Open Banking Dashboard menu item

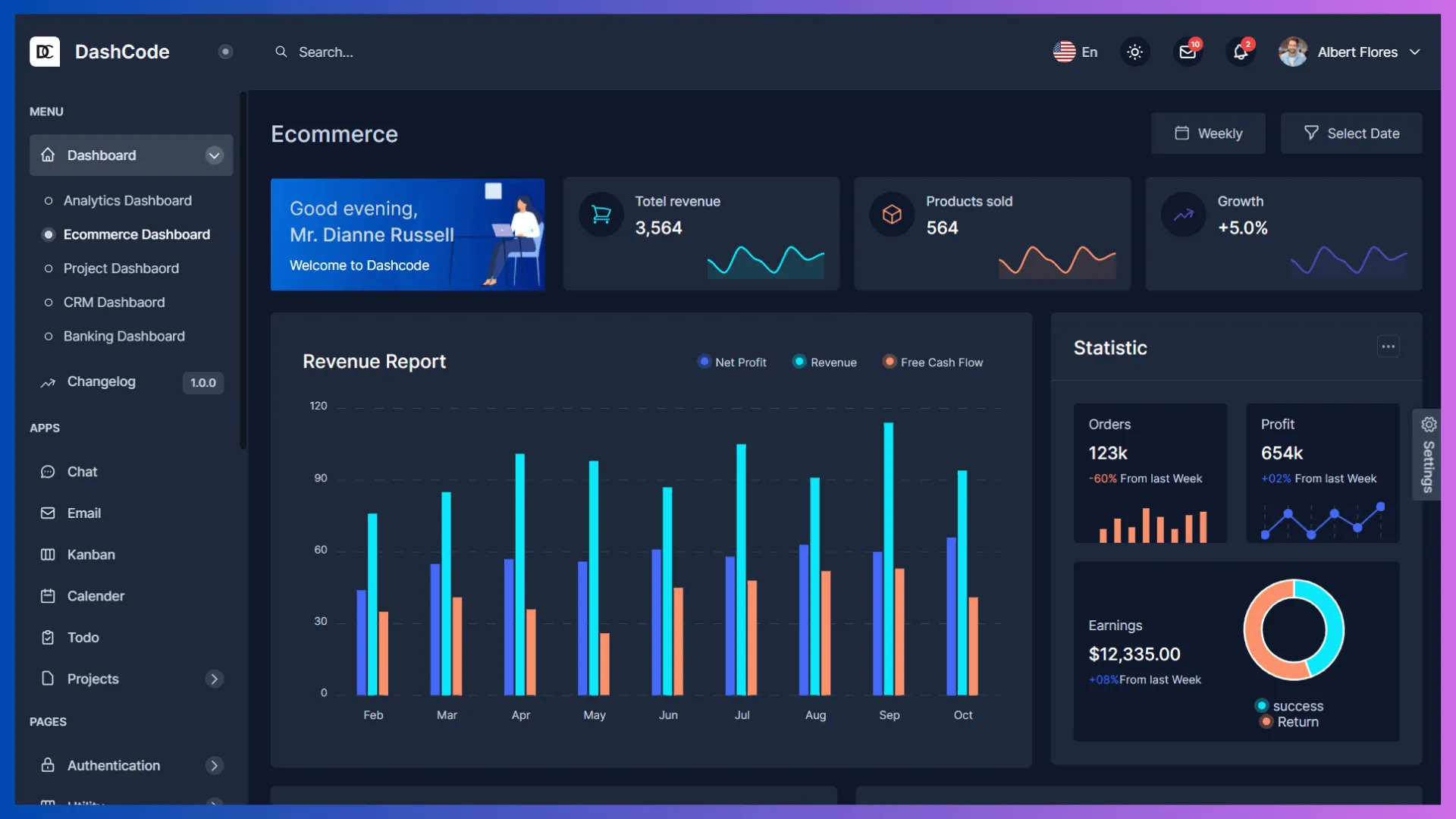click(x=124, y=336)
